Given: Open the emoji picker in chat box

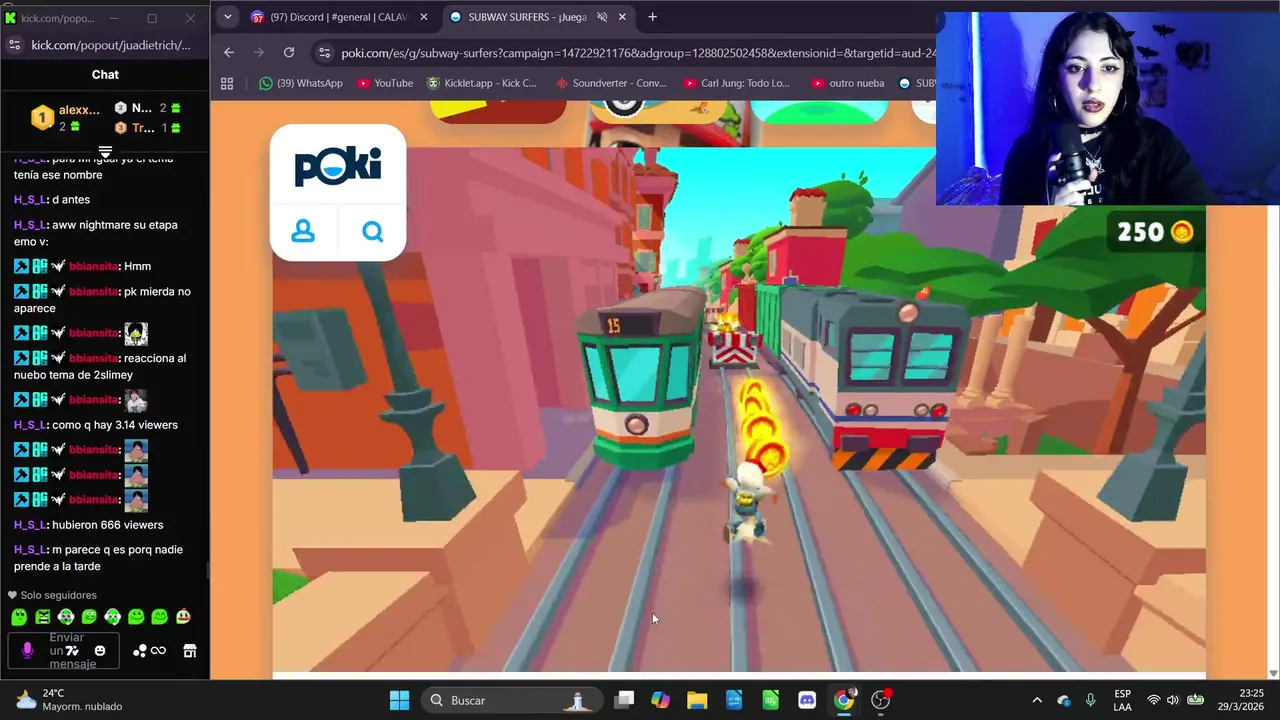Looking at the screenshot, I should (x=100, y=651).
